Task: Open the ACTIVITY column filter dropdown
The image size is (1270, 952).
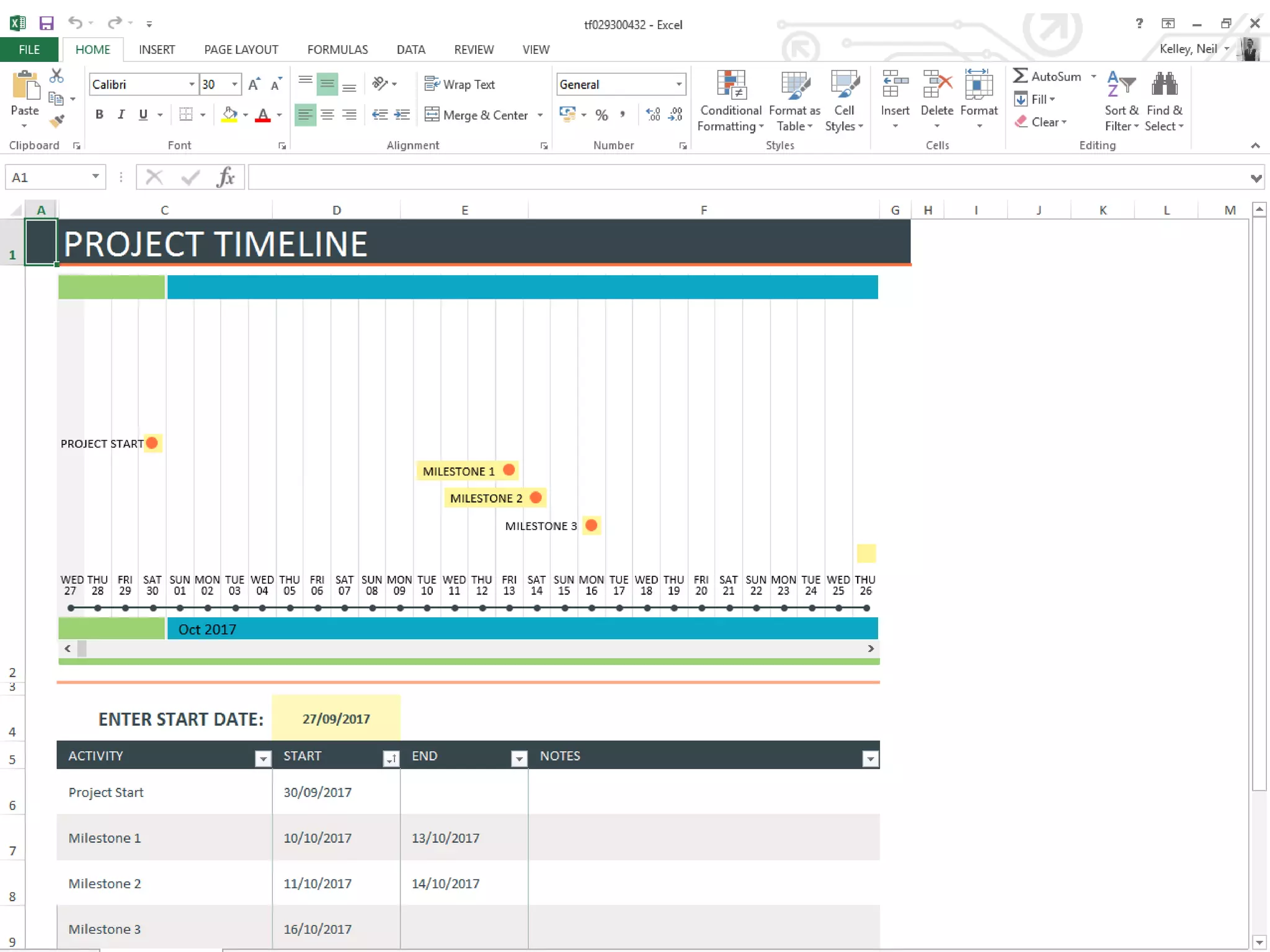Action: click(263, 758)
